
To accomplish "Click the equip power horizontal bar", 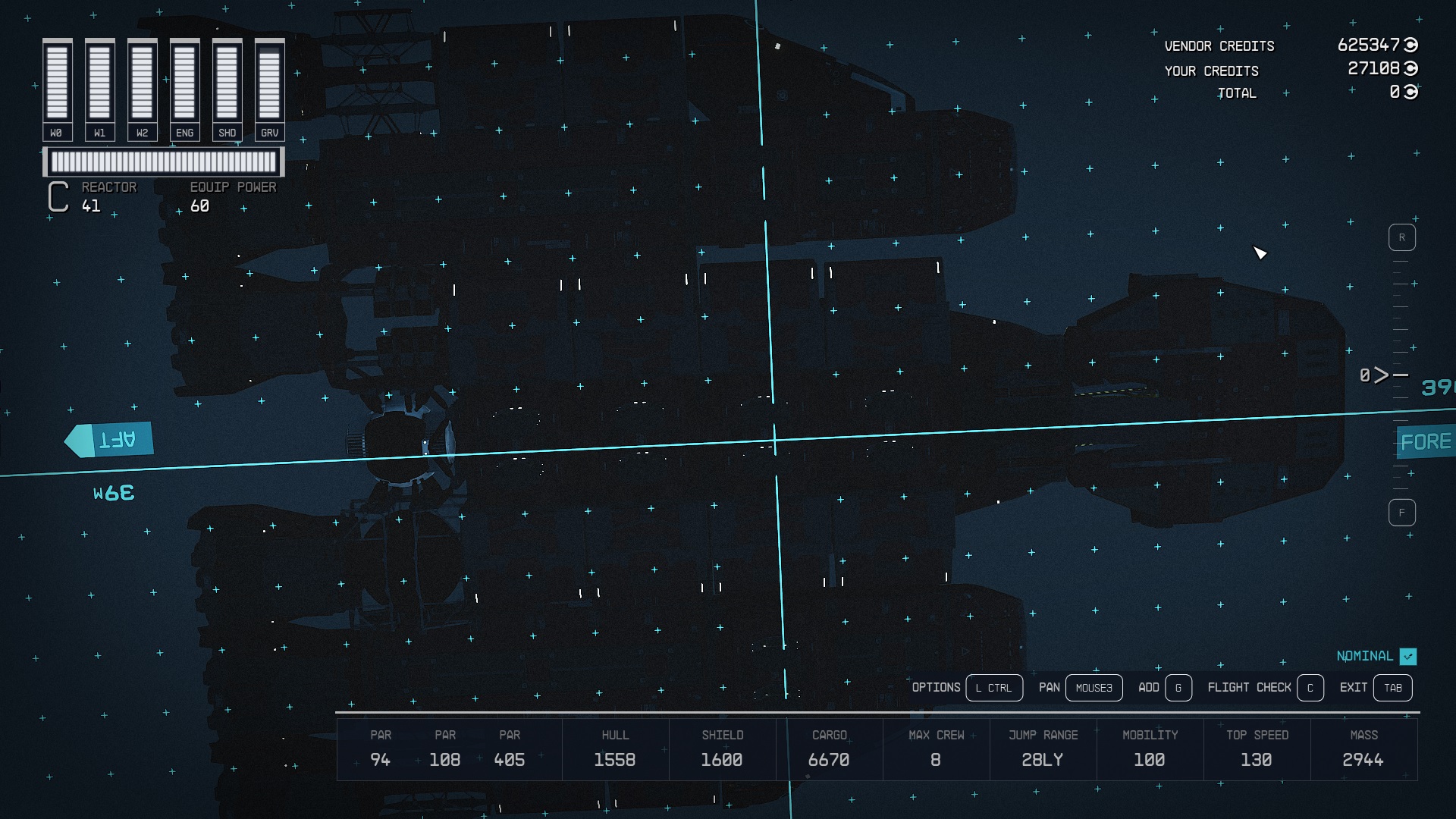I will (x=163, y=162).
